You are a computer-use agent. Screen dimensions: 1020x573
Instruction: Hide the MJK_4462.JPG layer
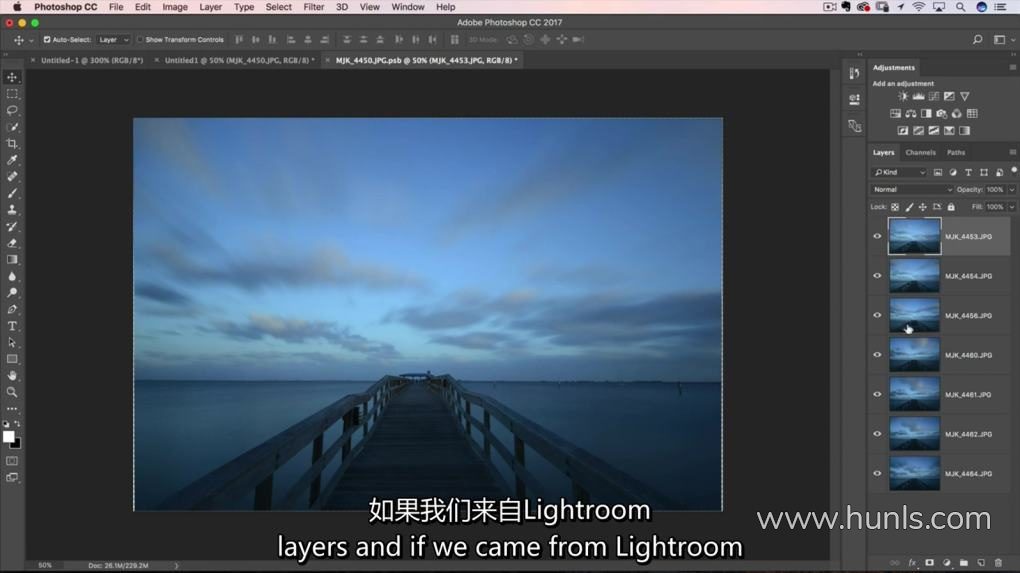(877, 434)
